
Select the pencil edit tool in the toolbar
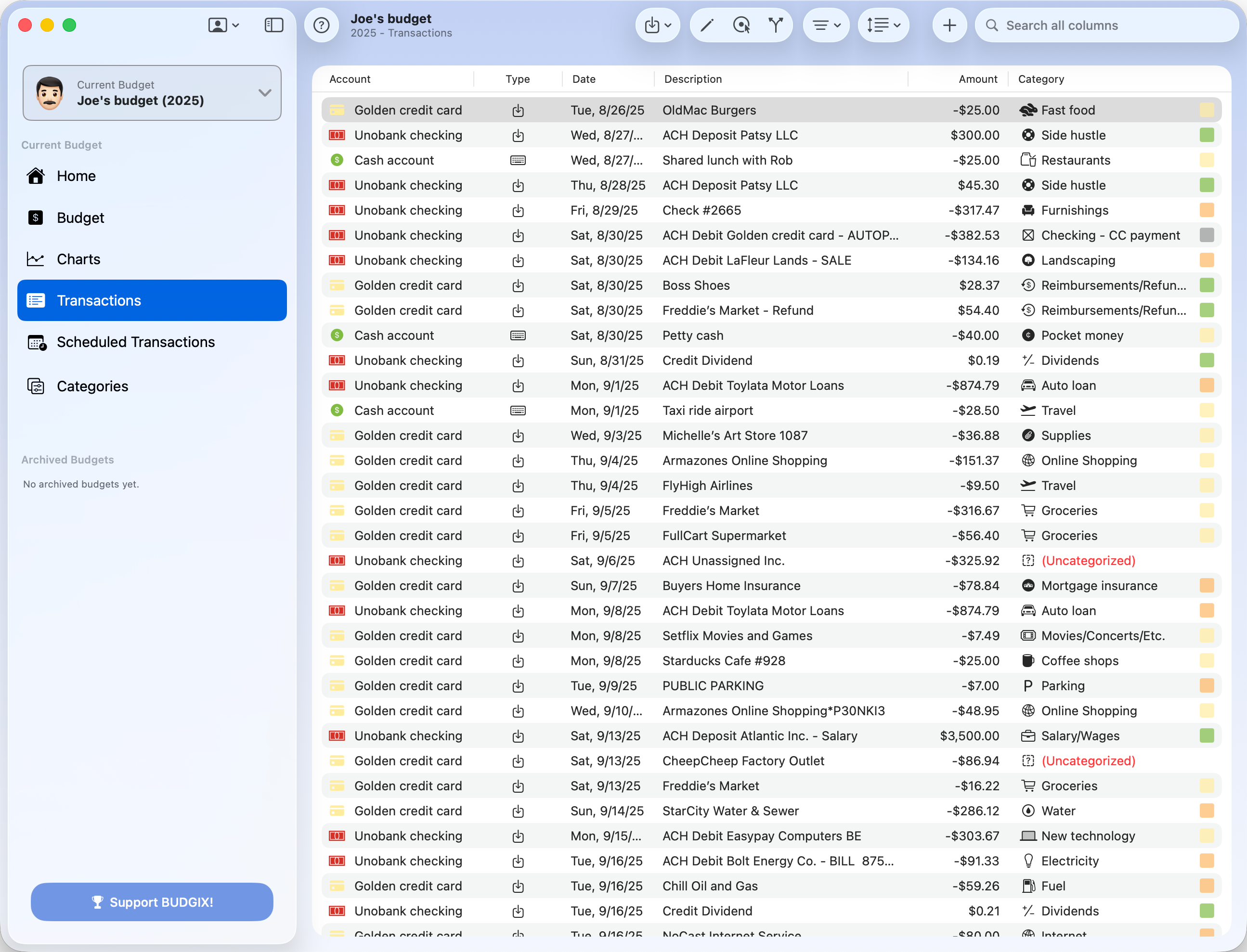coord(706,25)
